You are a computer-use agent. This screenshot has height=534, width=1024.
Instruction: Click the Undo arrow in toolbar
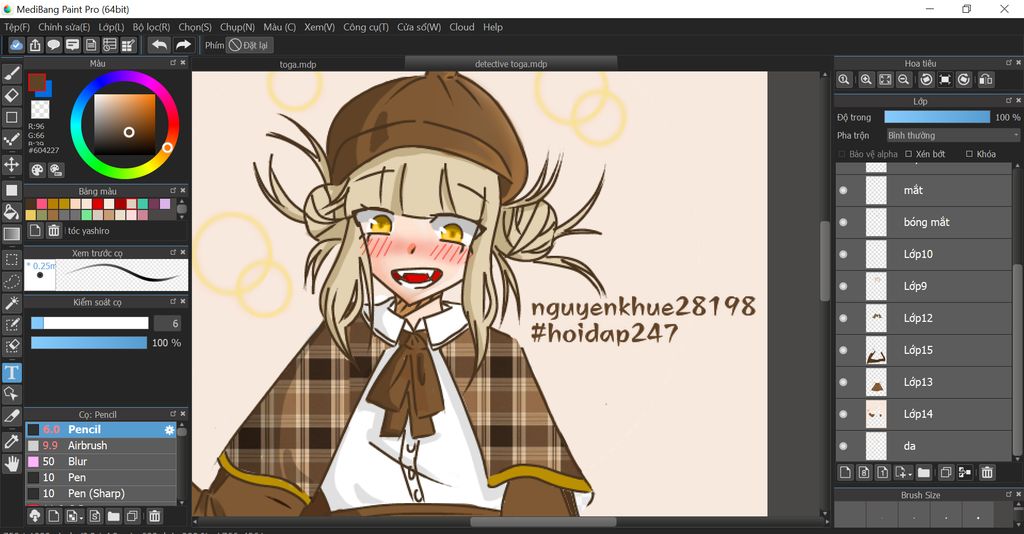159,45
